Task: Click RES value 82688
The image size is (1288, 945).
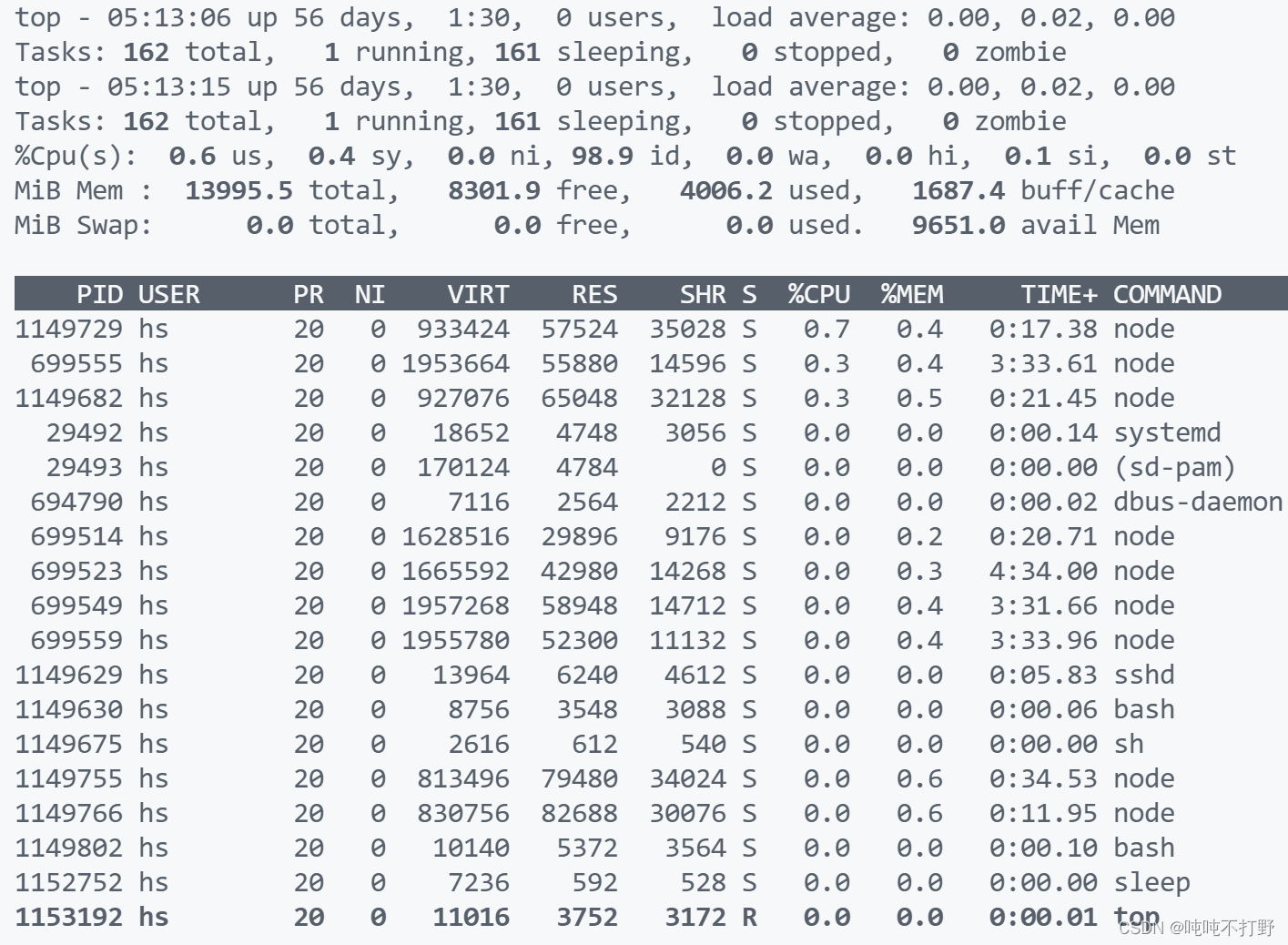Action: tap(579, 813)
